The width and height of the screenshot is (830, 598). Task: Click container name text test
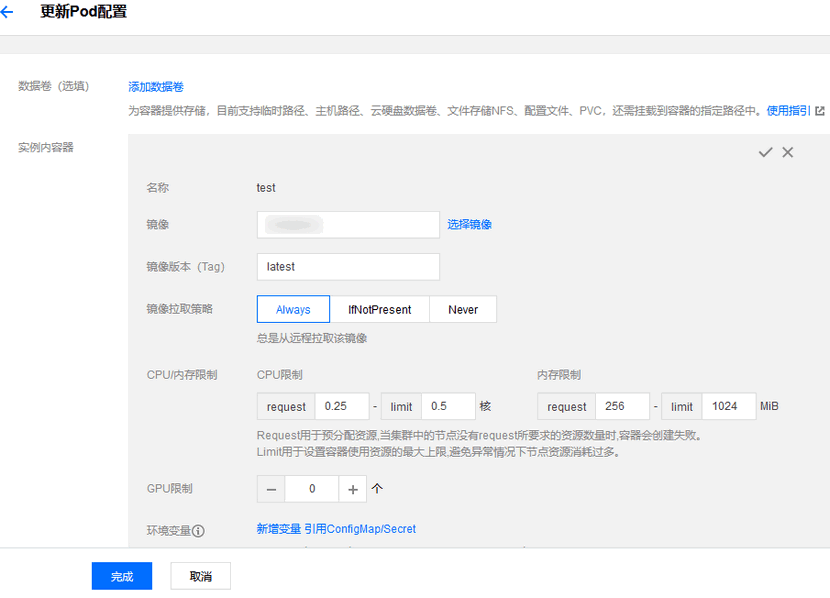pyautogui.click(x=266, y=188)
